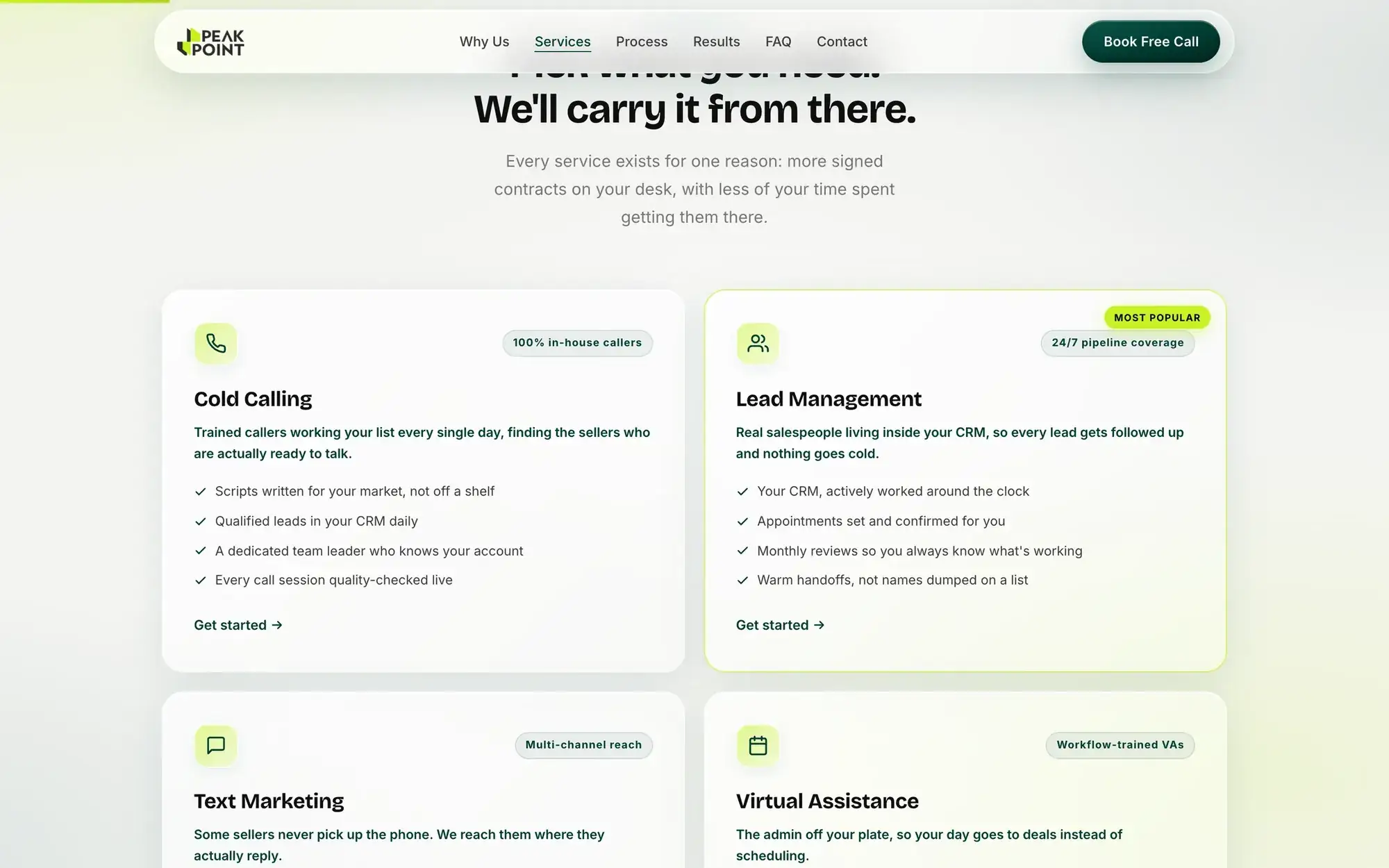Click the Lead Management people icon
The width and height of the screenshot is (1389, 868).
(x=758, y=344)
